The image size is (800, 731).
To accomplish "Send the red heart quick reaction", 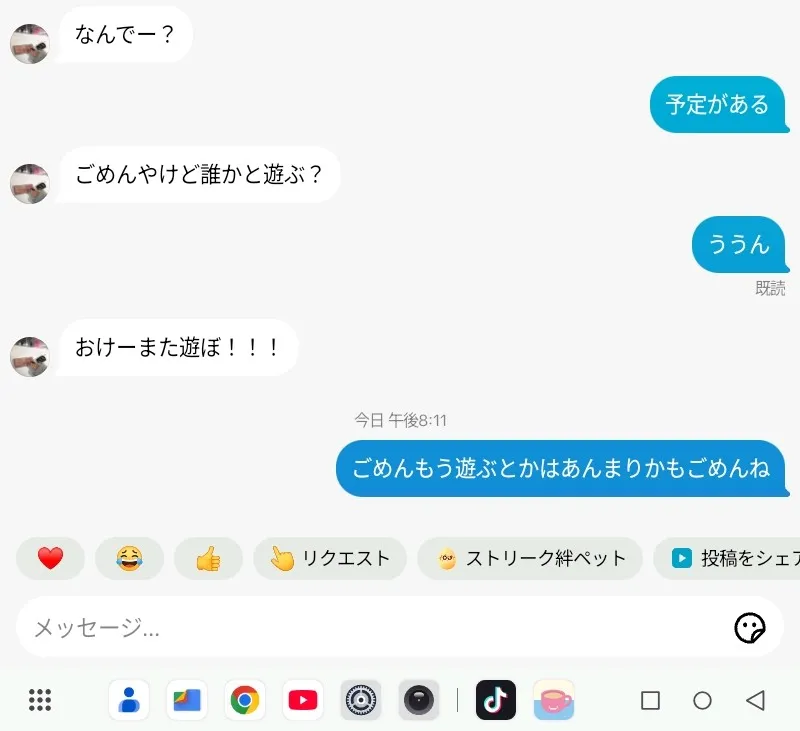I will pos(50,558).
